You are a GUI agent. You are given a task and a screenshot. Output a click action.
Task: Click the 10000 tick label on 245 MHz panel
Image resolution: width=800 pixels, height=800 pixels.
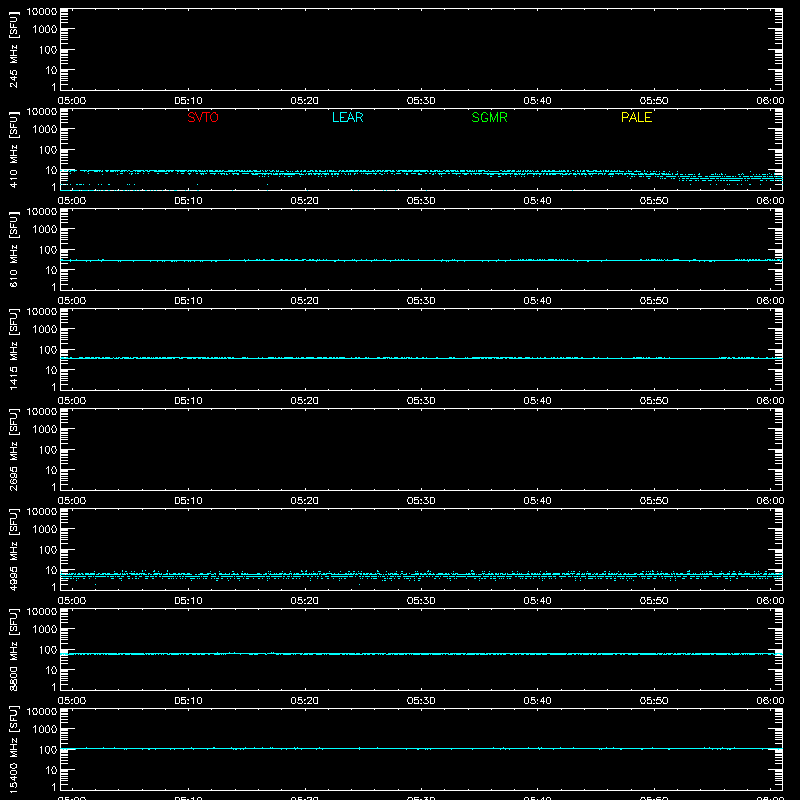pos(42,12)
